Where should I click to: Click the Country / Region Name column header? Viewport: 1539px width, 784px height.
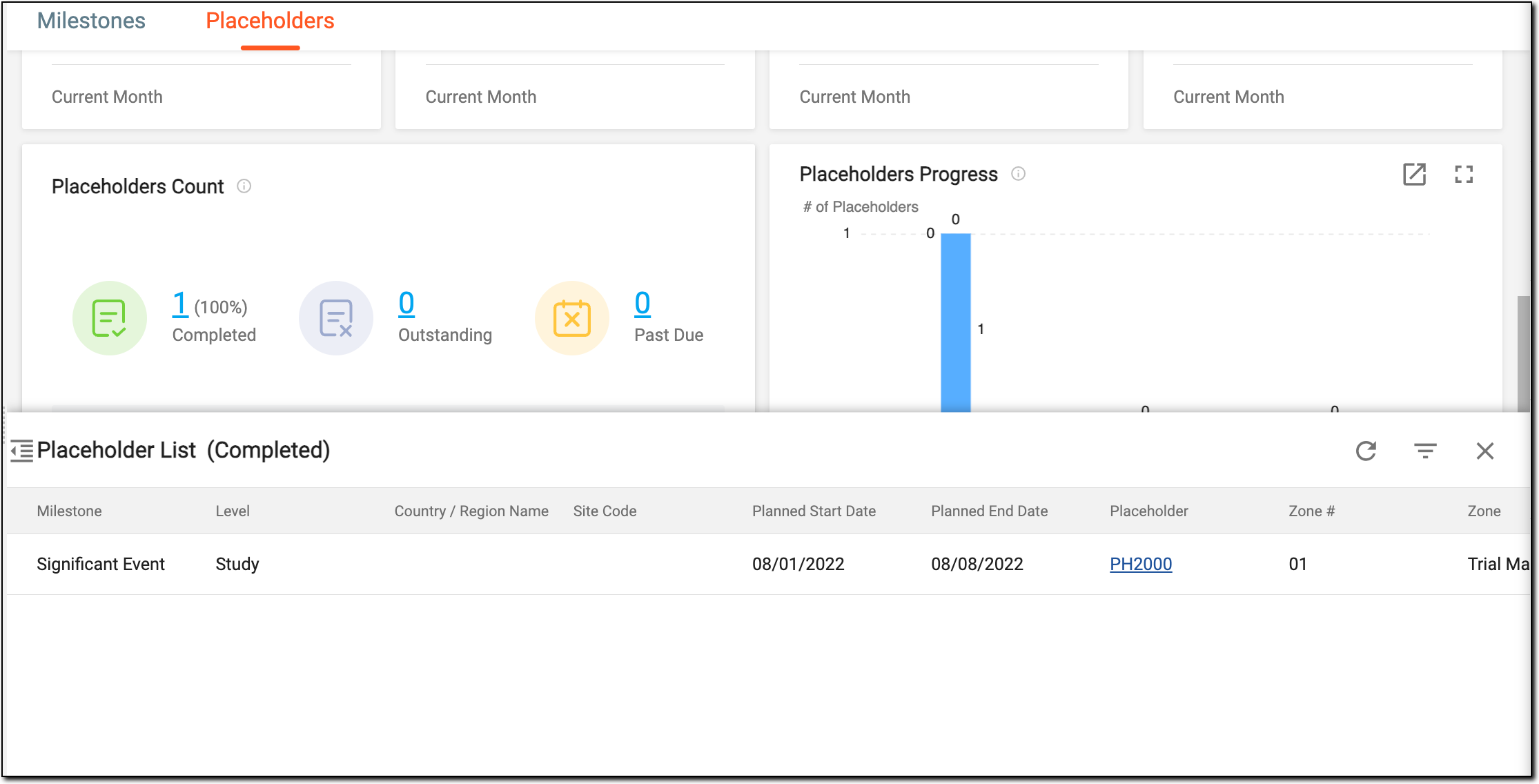(471, 511)
